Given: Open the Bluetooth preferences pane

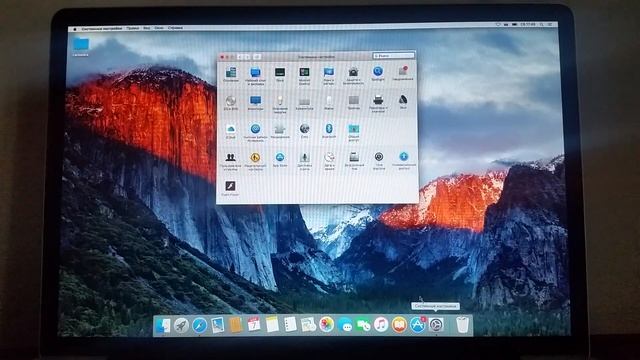Looking at the screenshot, I should 329,129.
